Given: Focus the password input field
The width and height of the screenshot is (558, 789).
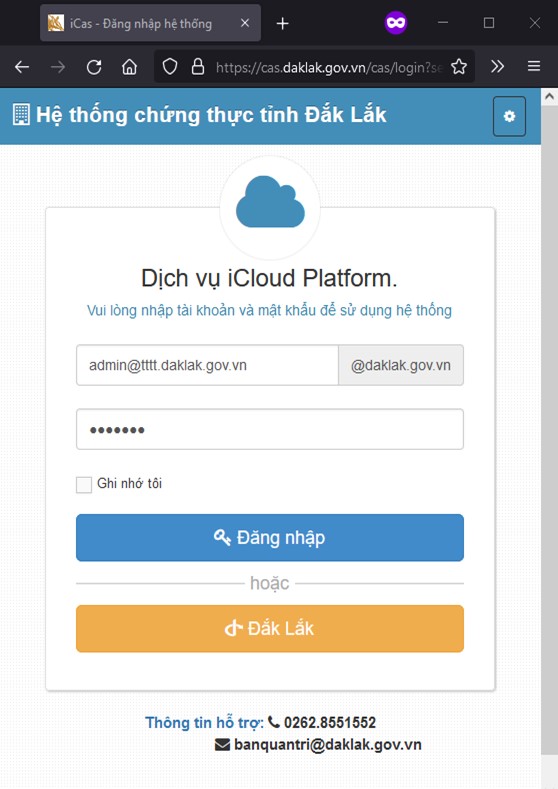Looking at the screenshot, I should [x=270, y=429].
